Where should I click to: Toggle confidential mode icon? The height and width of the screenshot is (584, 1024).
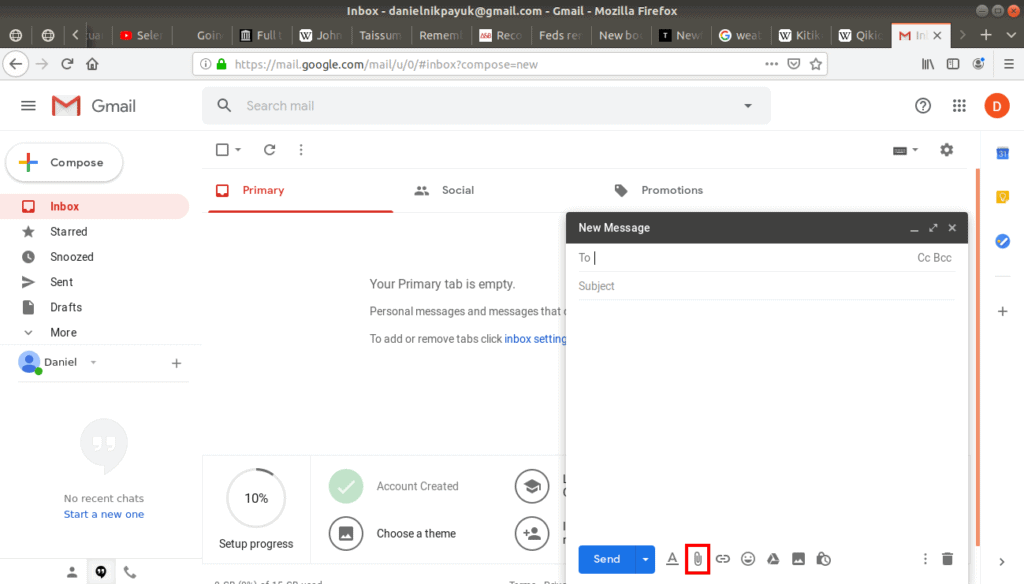pyautogui.click(x=824, y=559)
